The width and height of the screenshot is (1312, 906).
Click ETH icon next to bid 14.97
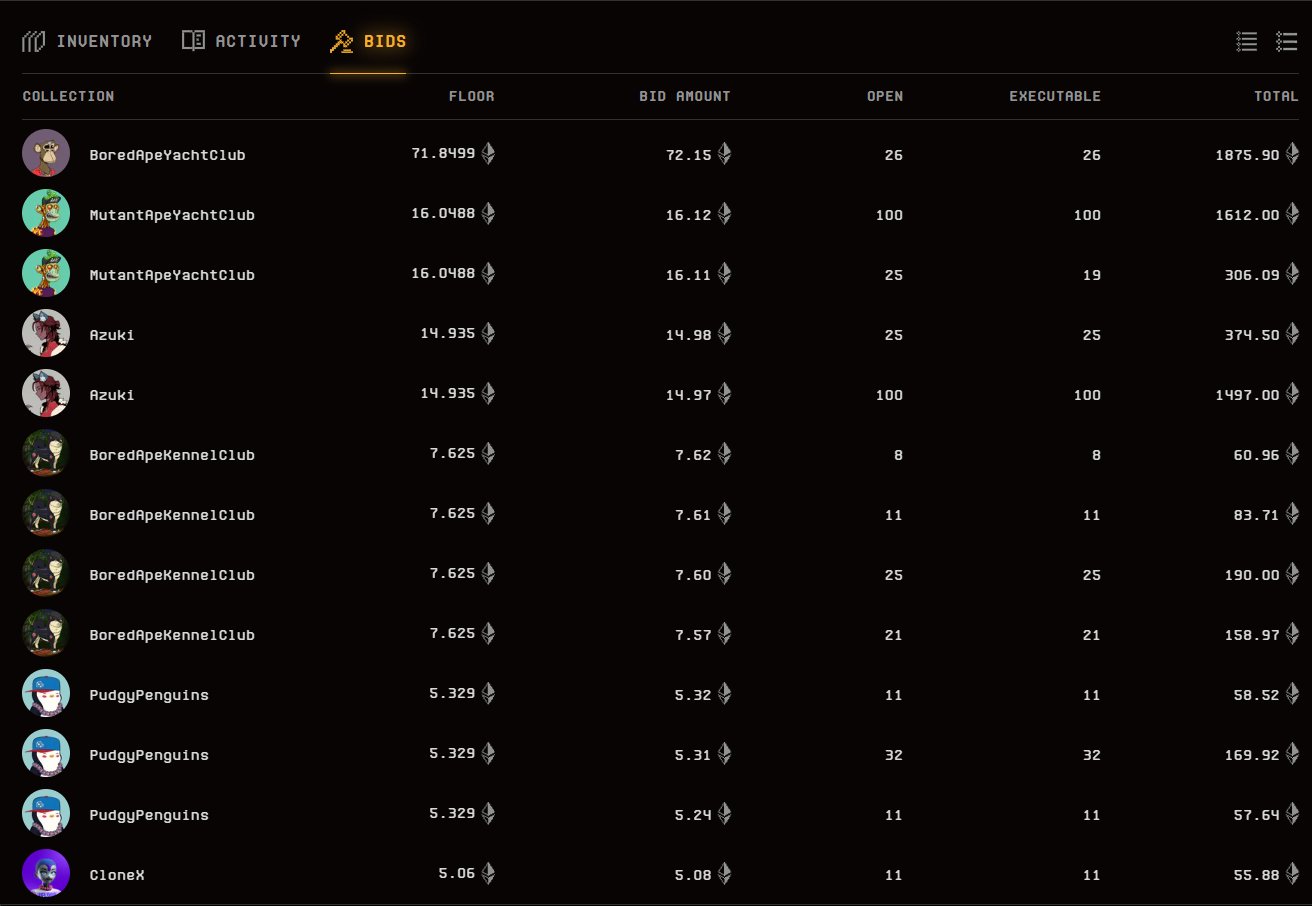[x=724, y=394]
